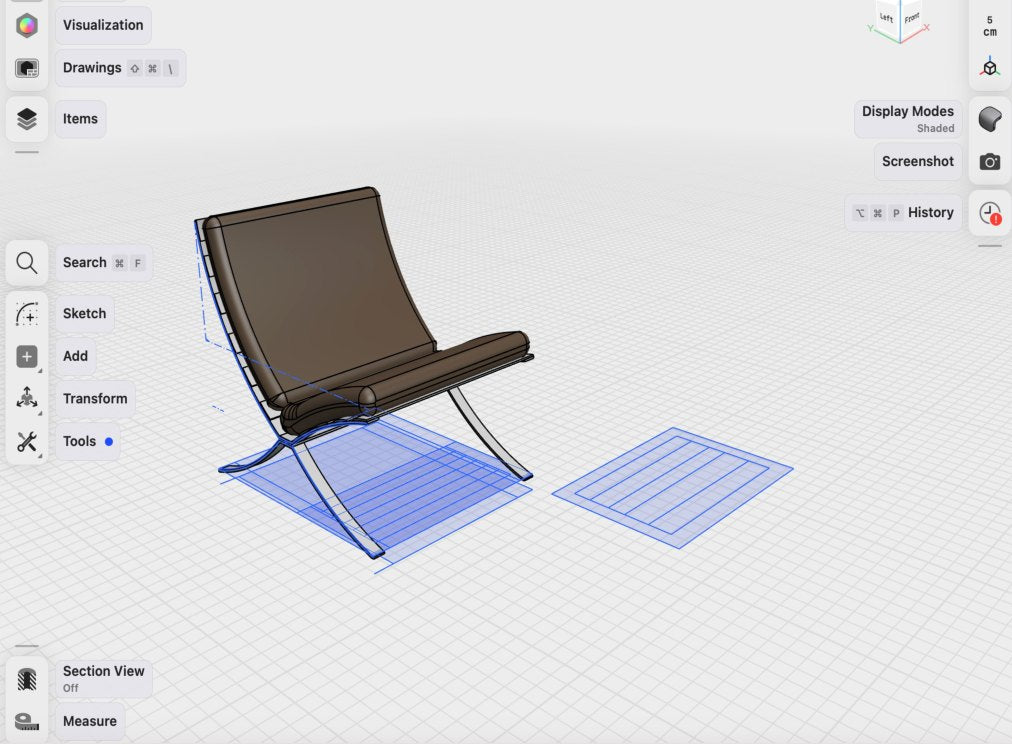The height and width of the screenshot is (744, 1012).
Task: Open the Display Modes Shaded label
Action: coord(908,119)
